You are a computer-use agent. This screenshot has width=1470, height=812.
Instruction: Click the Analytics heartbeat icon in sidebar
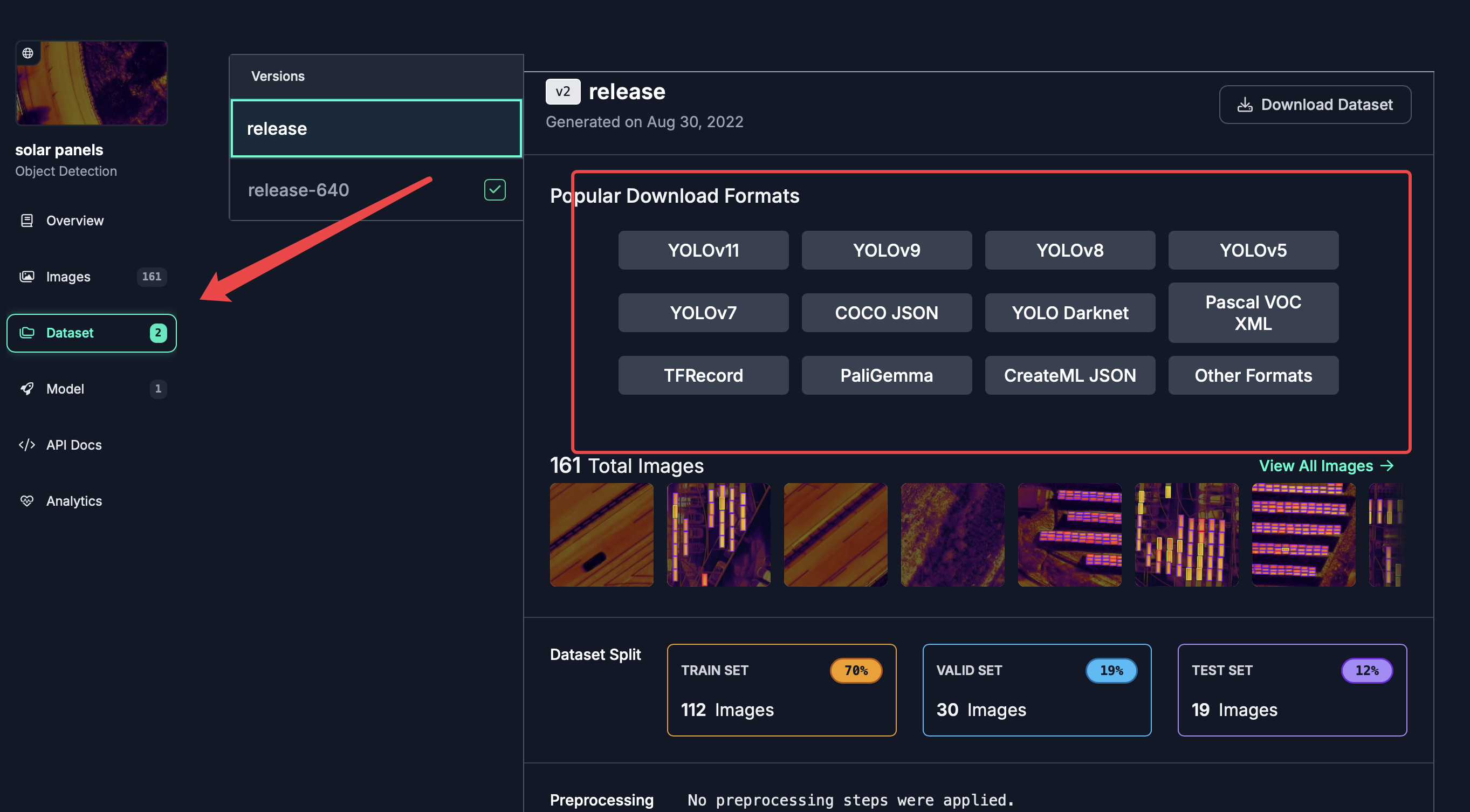point(27,500)
